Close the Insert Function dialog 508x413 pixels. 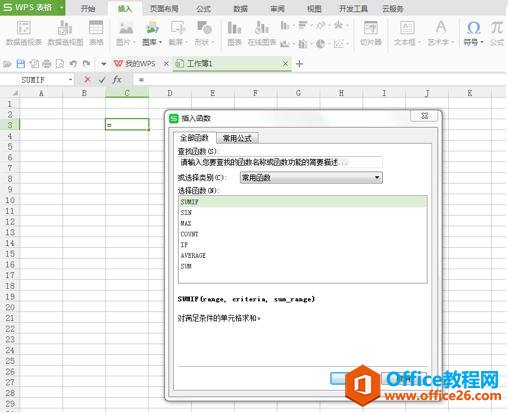[424, 116]
